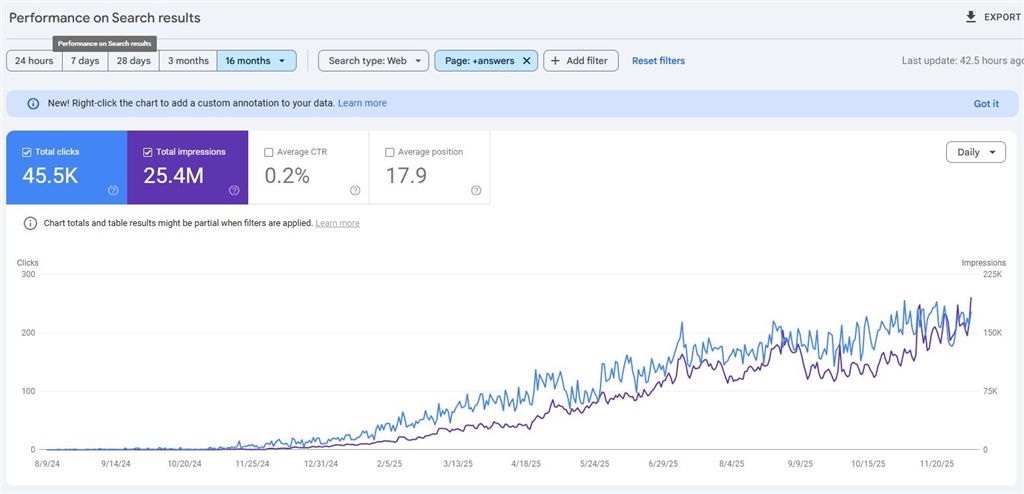The width and height of the screenshot is (1024, 494).
Task: Click help icon on Total impressions card
Action: click(234, 190)
